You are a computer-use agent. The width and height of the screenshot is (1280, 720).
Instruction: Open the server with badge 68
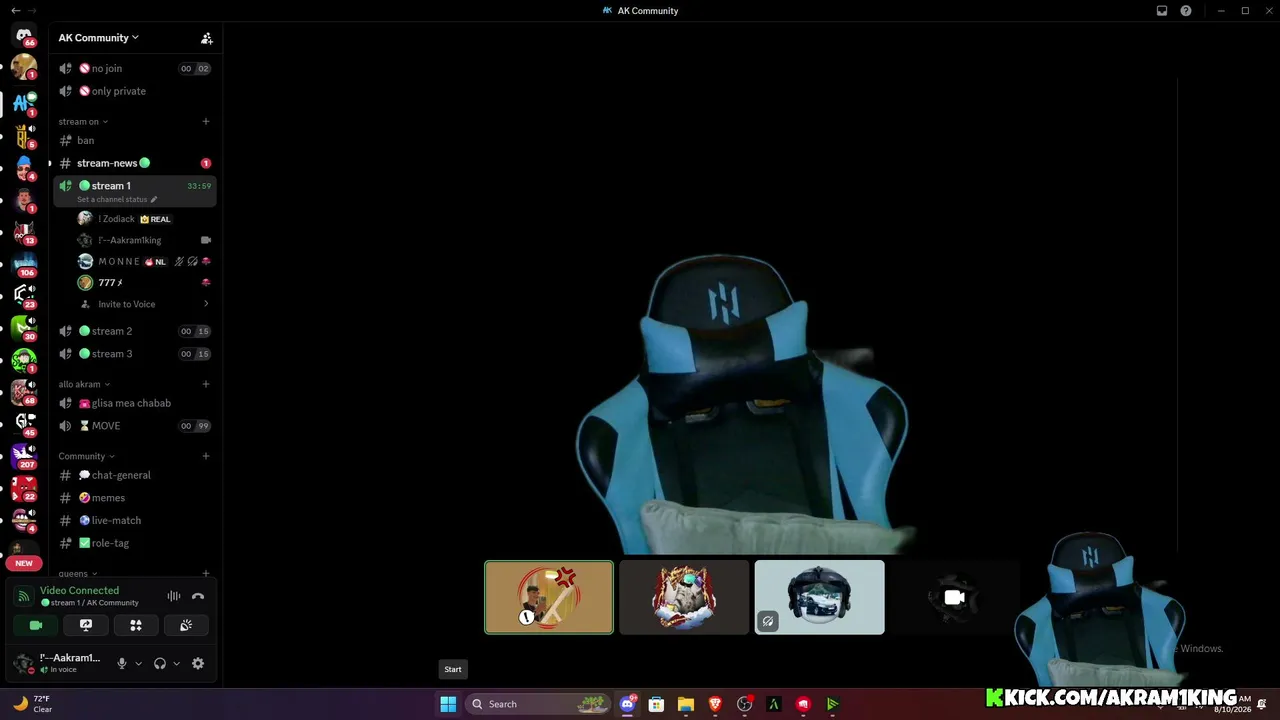24,392
